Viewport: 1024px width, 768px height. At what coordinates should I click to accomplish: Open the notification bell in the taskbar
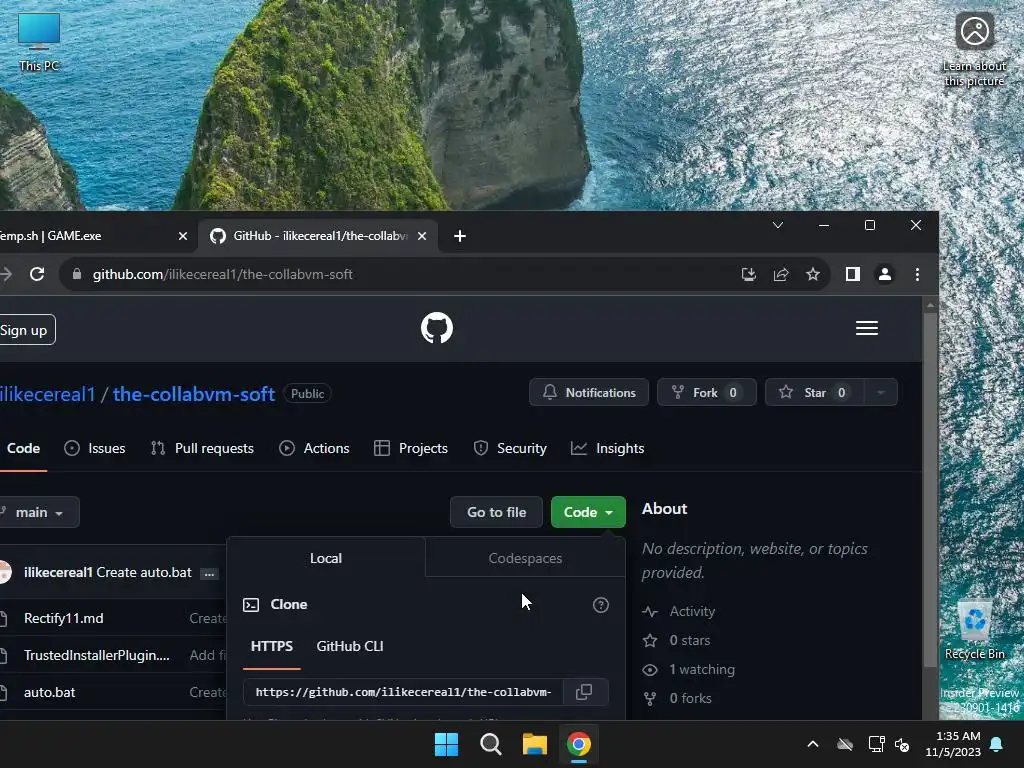[x=997, y=744]
